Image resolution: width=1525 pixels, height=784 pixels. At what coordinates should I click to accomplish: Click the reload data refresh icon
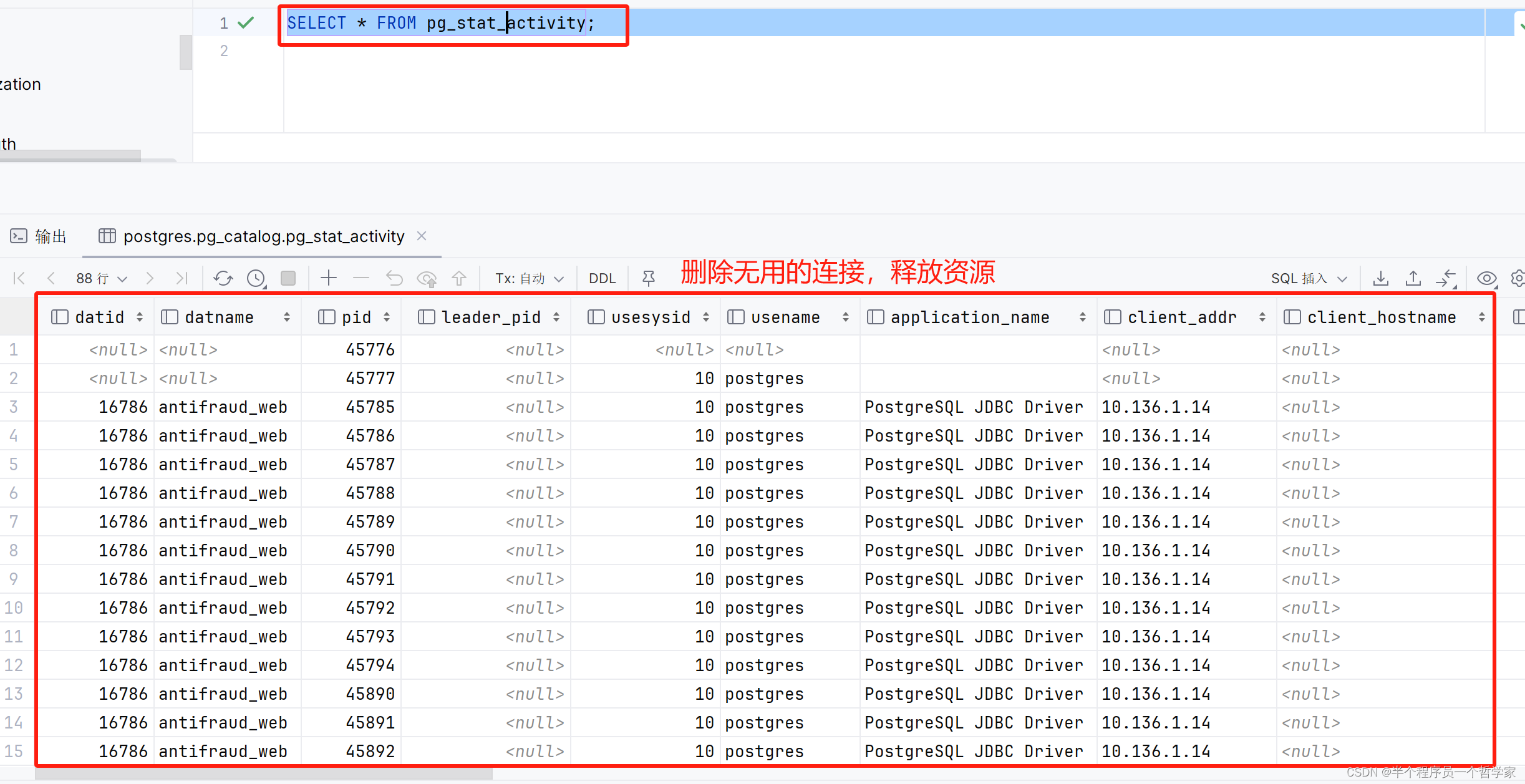223,278
